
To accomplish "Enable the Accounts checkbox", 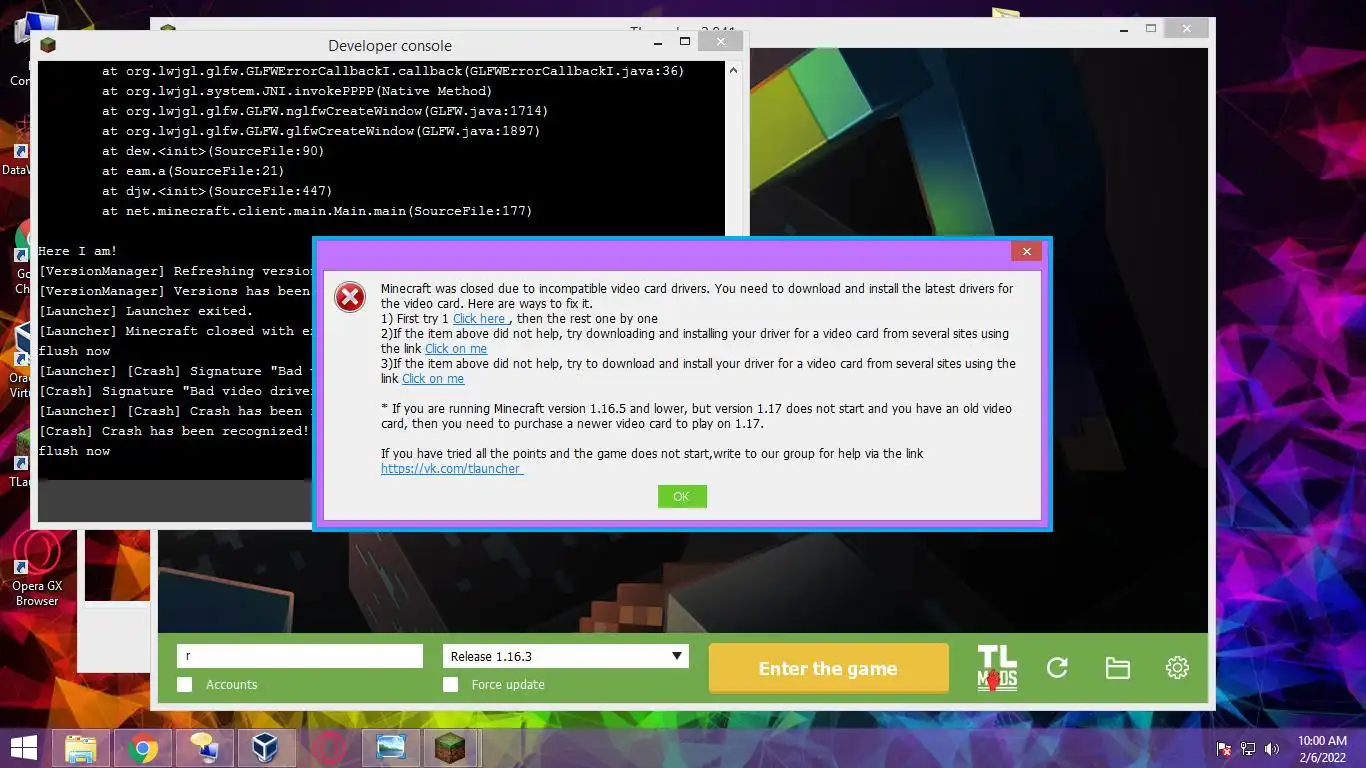I will pos(184,685).
